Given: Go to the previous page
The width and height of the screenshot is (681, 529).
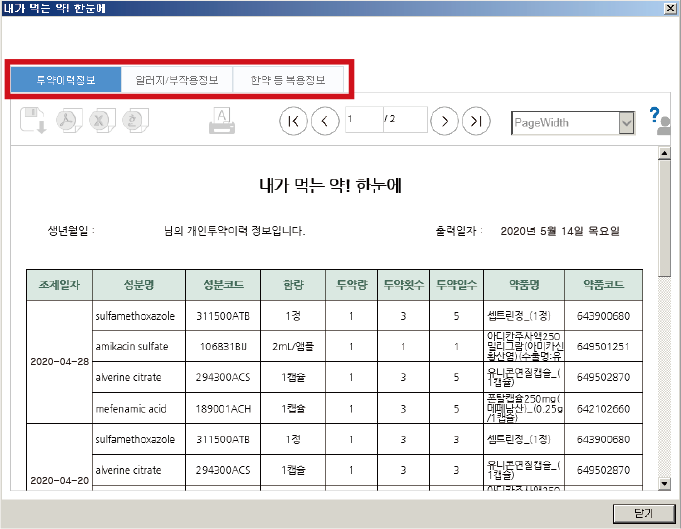Looking at the screenshot, I should (325, 121).
